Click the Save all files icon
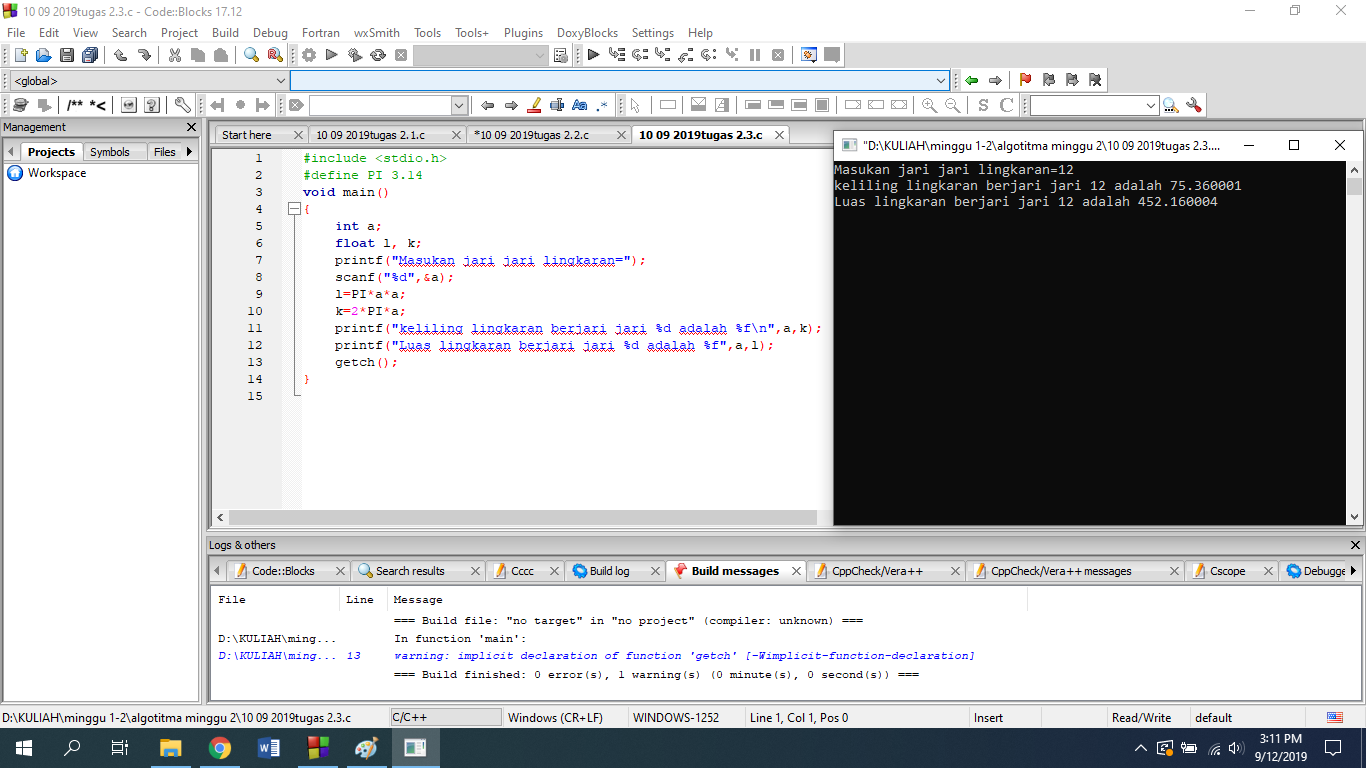Image resolution: width=1366 pixels, height=768 pixels. 90,55
